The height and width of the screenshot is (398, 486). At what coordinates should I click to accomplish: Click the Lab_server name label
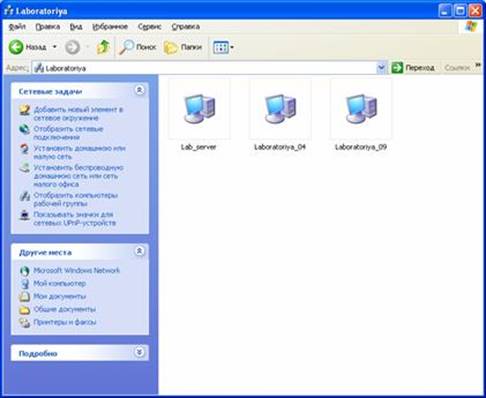coord(199,147)
